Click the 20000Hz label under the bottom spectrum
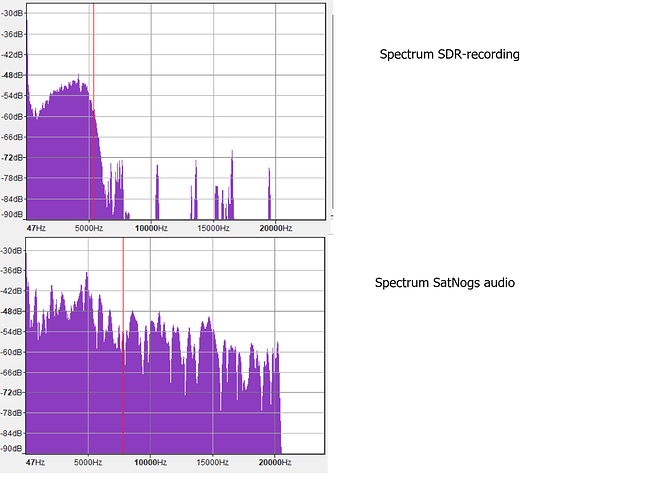Image resolution: width=651 pixels, height=500 pixels. tap(275, 462)
